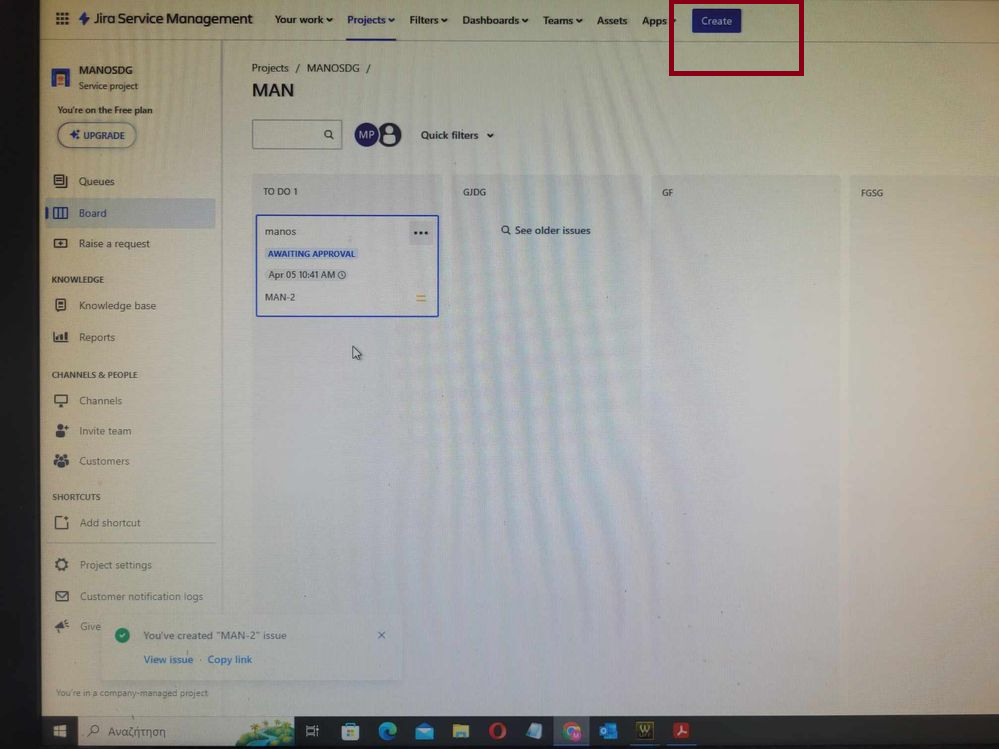Click the Projects breadcrumb link

[270, 68]
